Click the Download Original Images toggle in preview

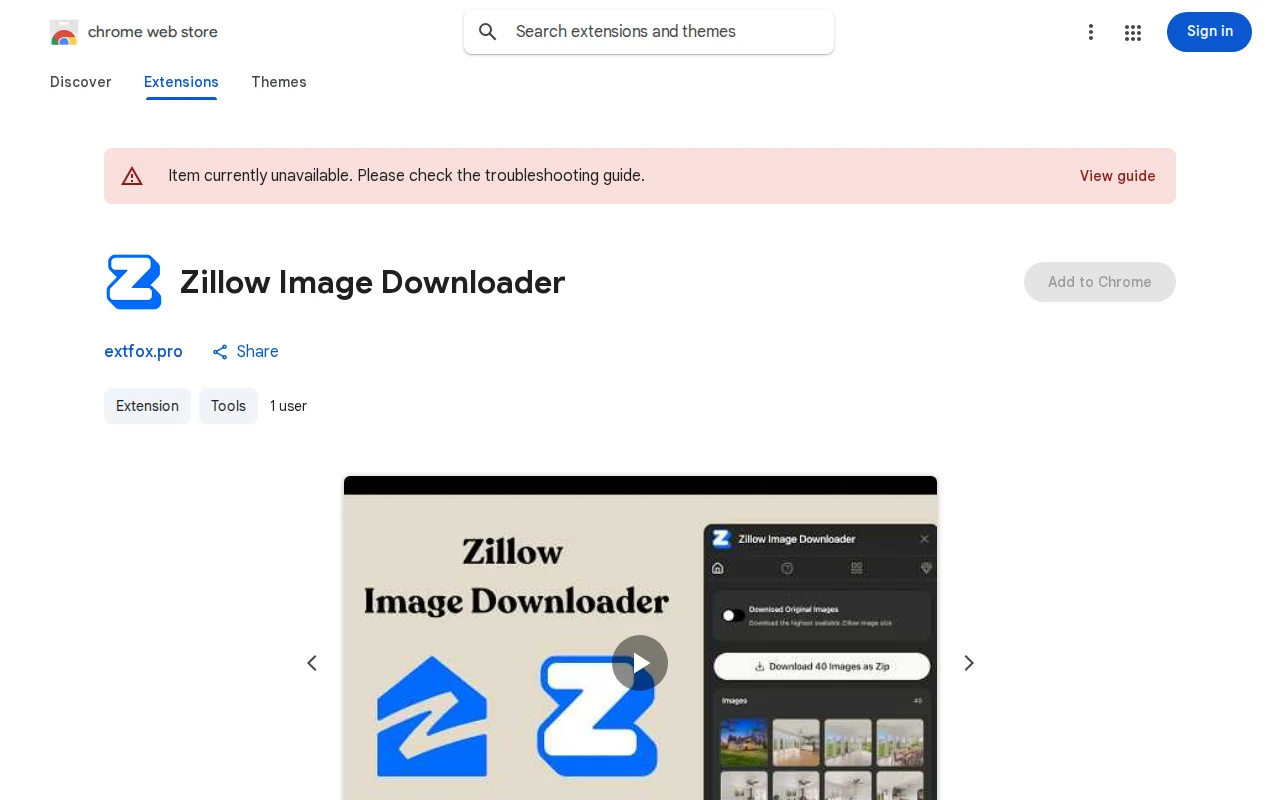point(733,615)
